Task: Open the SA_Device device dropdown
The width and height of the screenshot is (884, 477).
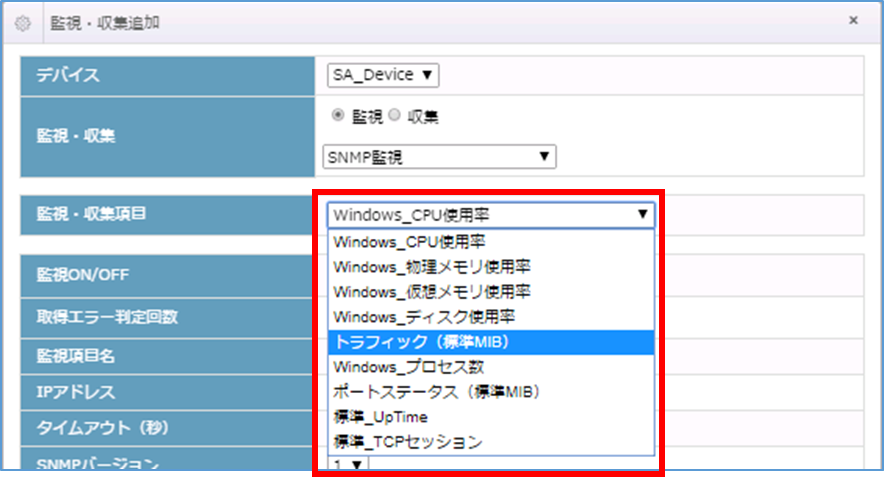Action: point(383,75)
